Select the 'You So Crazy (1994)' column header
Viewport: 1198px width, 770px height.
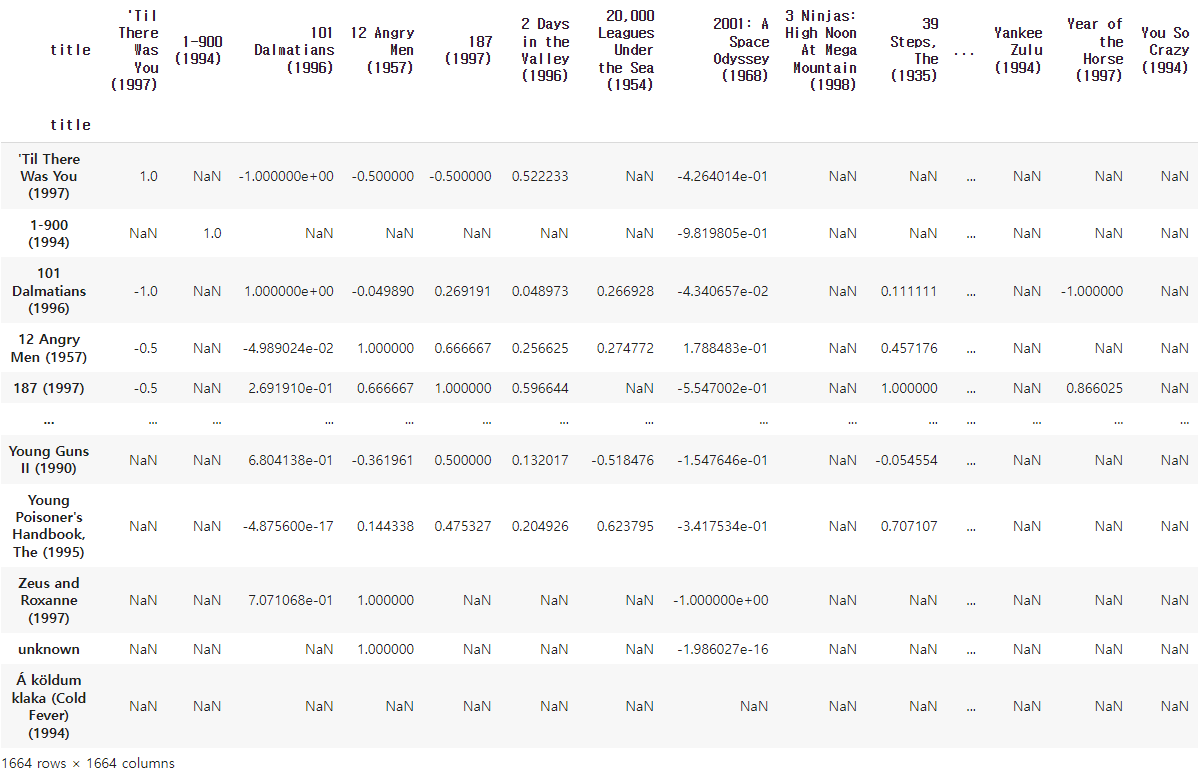click(1164, 50)
